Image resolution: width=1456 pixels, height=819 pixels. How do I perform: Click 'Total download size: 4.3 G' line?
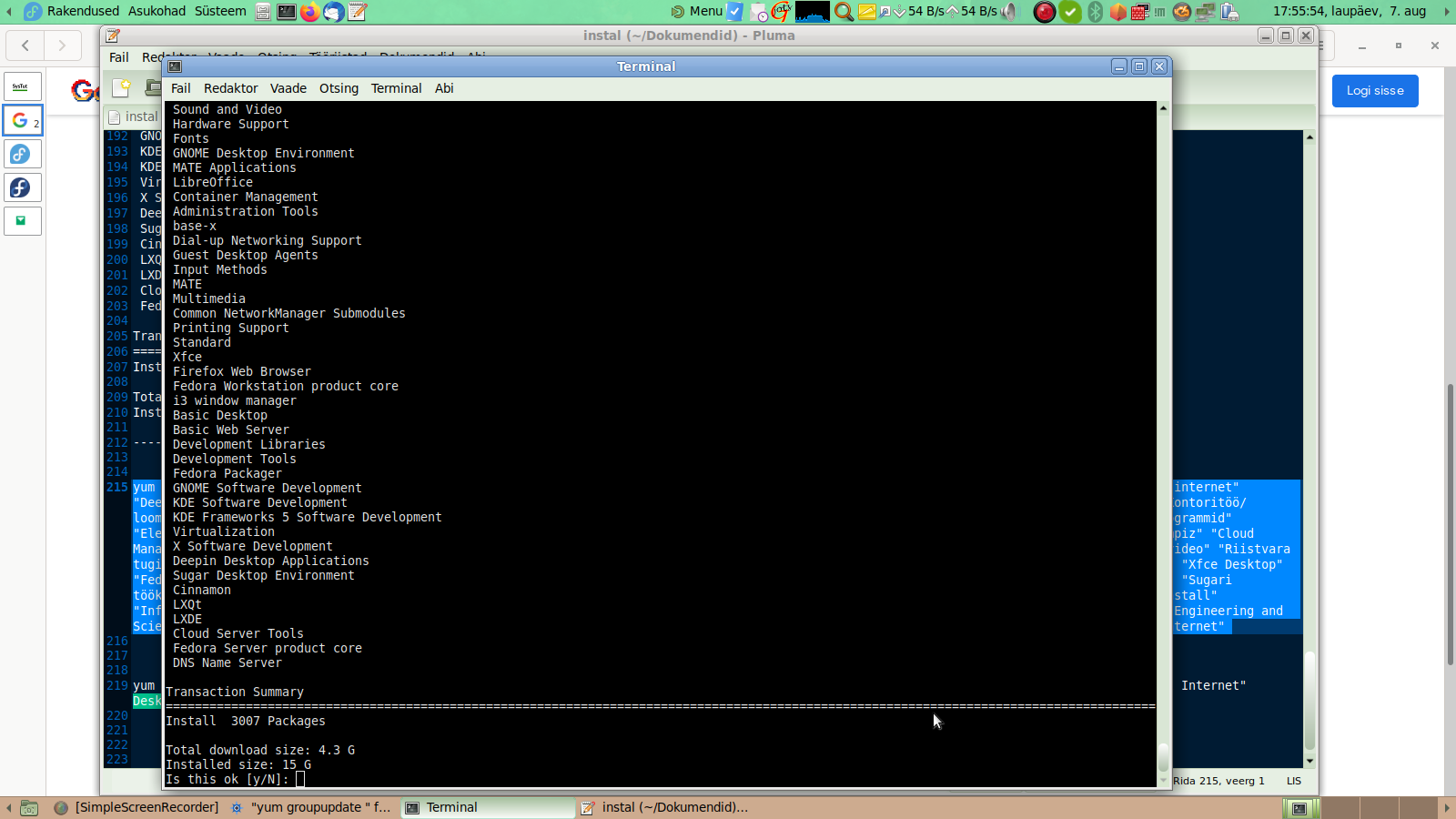[x=260, y=750]
